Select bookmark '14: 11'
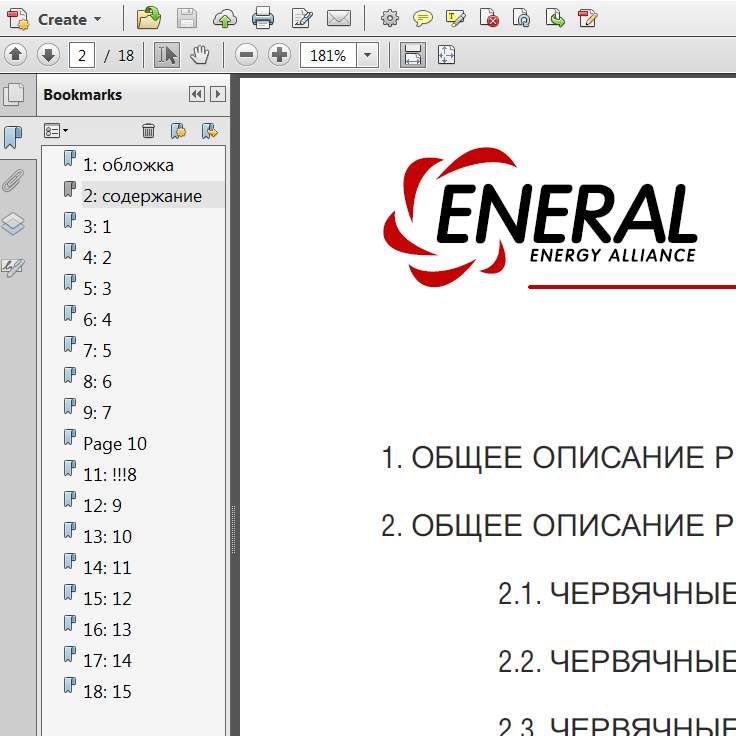 (107, 568)
